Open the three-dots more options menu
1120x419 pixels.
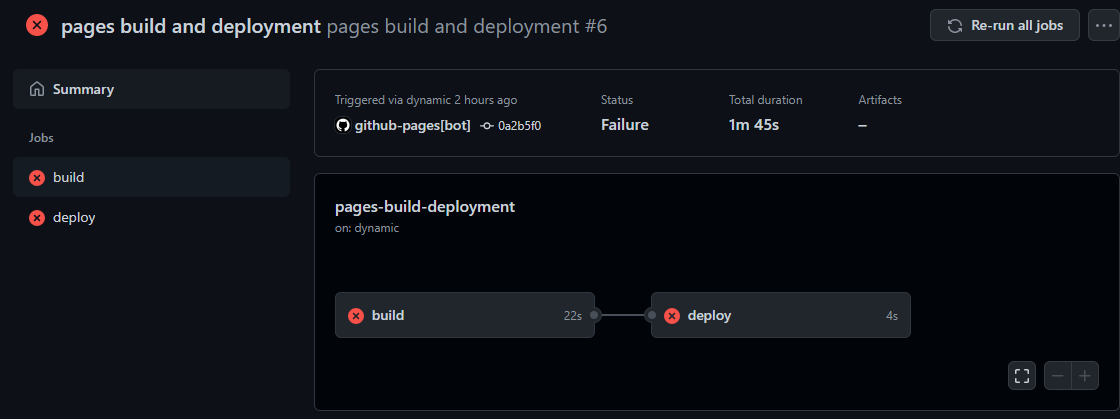[x=1101, y=26]
